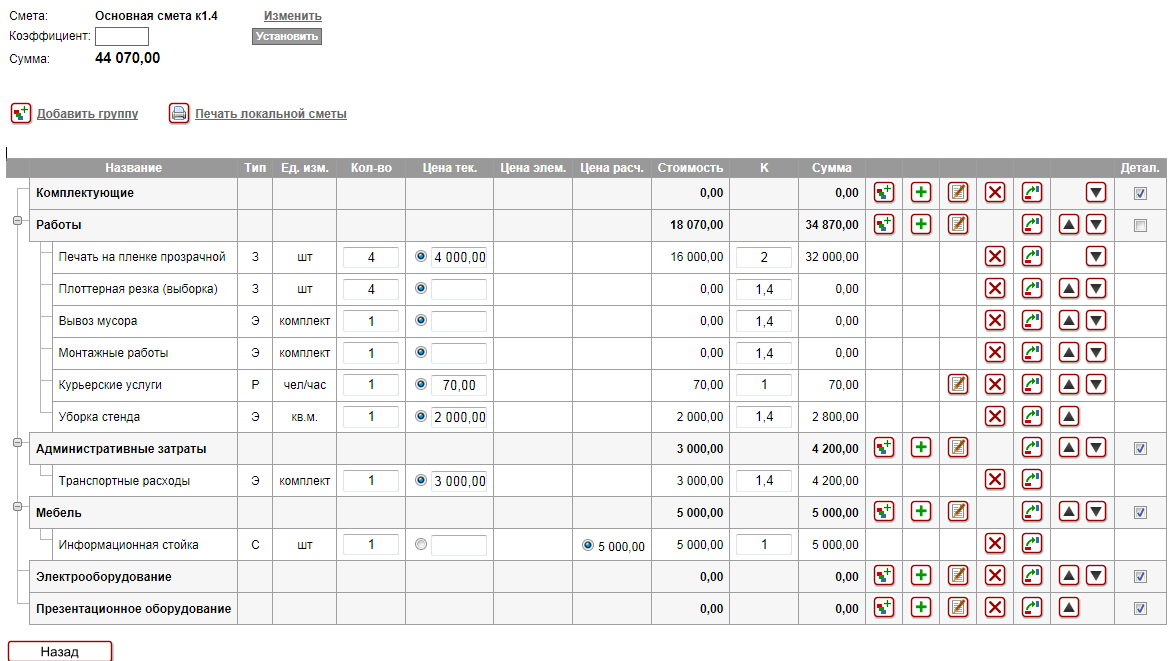Move Плоттерная резка row up
The height and width of the screenshot is (661, 1174).
tap(1069, 289)
